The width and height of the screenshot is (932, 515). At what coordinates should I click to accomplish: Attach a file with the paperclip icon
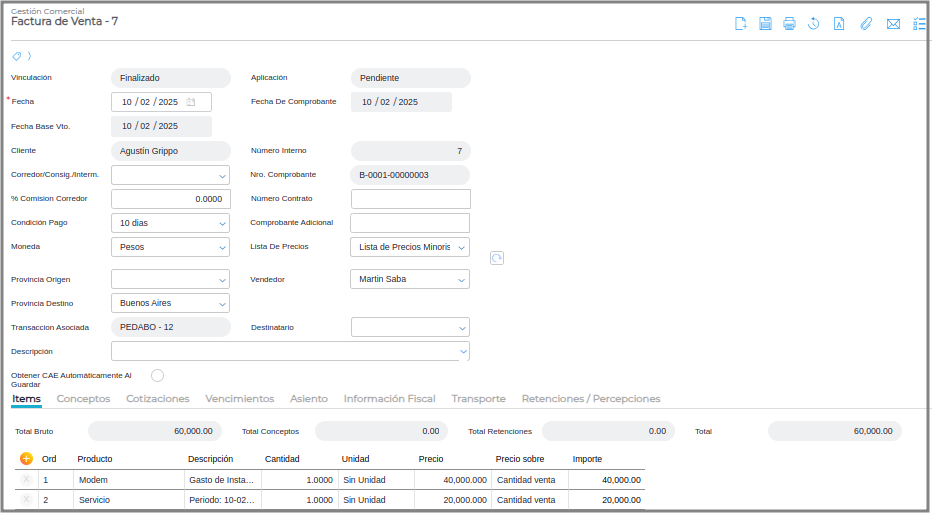pyautogui.click(x=867, y=24)
